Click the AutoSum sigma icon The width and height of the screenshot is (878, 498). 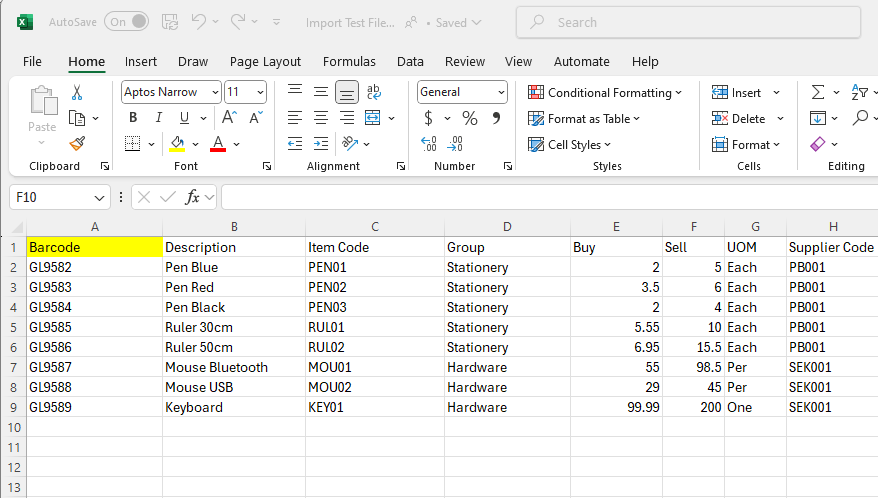point(818,92)
